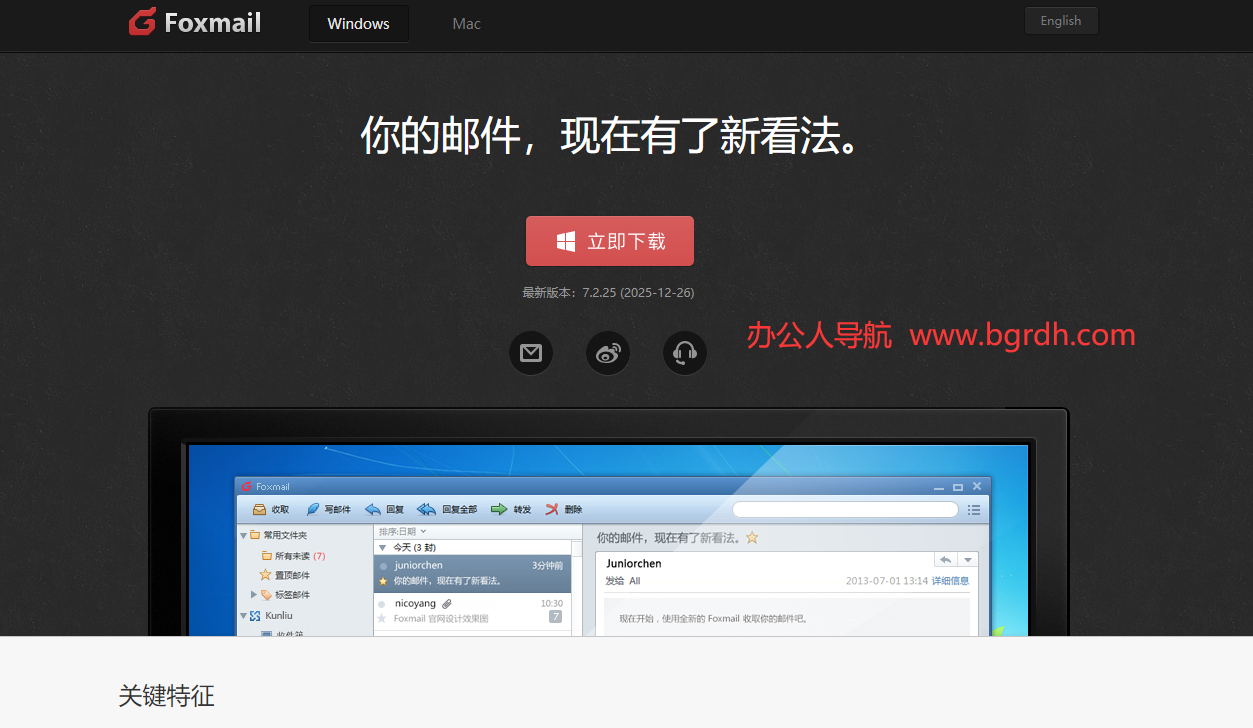
Task: Click the Foxmail logo in header
Action: pos(195,22)
